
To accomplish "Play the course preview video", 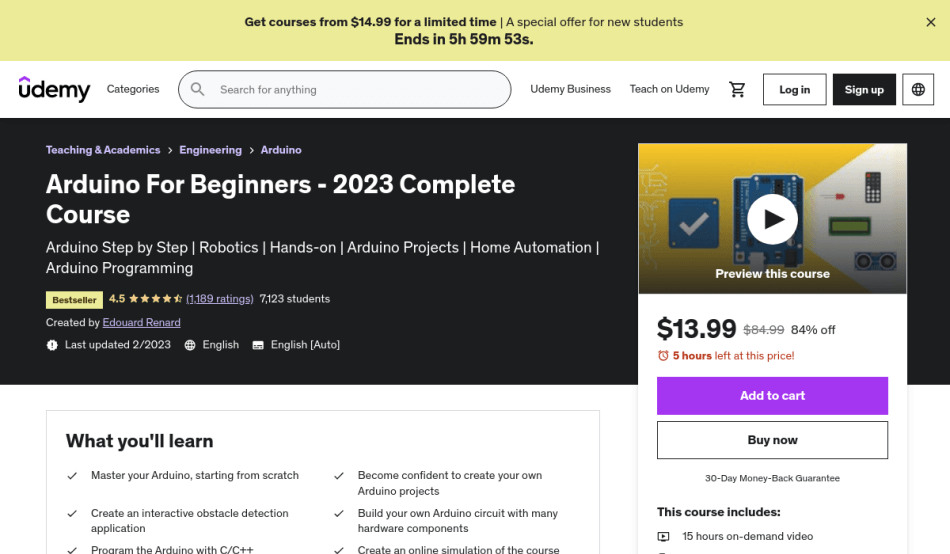I will [x=772, y=218].
